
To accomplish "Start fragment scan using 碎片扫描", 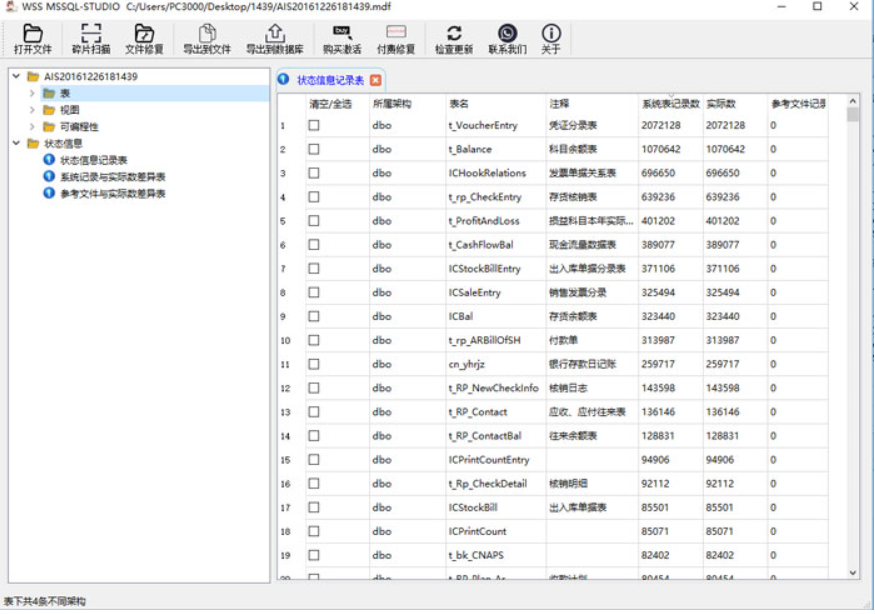I will 91,38.
